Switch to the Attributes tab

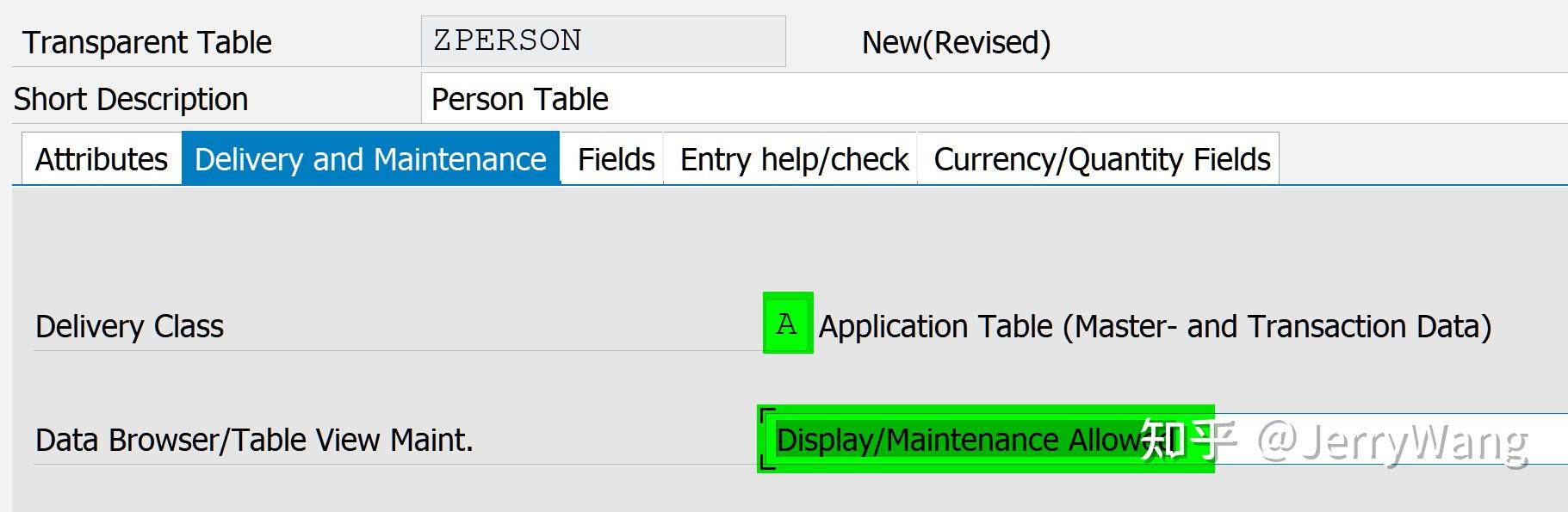pyautogui.click(x=101, y=159)
